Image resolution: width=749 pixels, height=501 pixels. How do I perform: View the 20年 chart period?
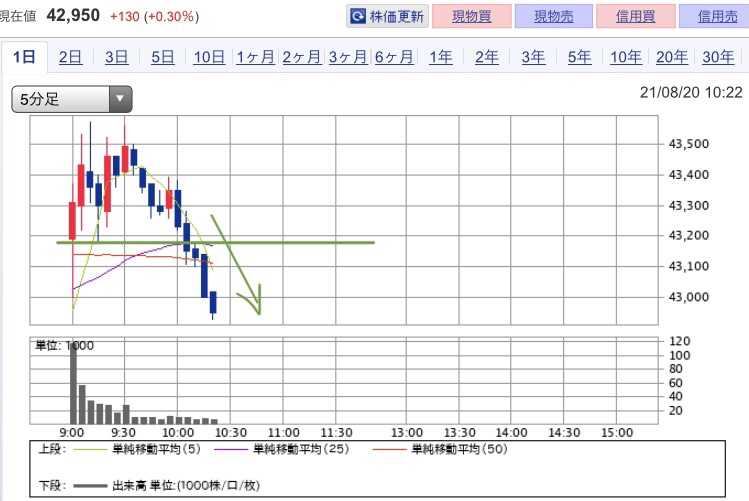click(x=672, y=57)
